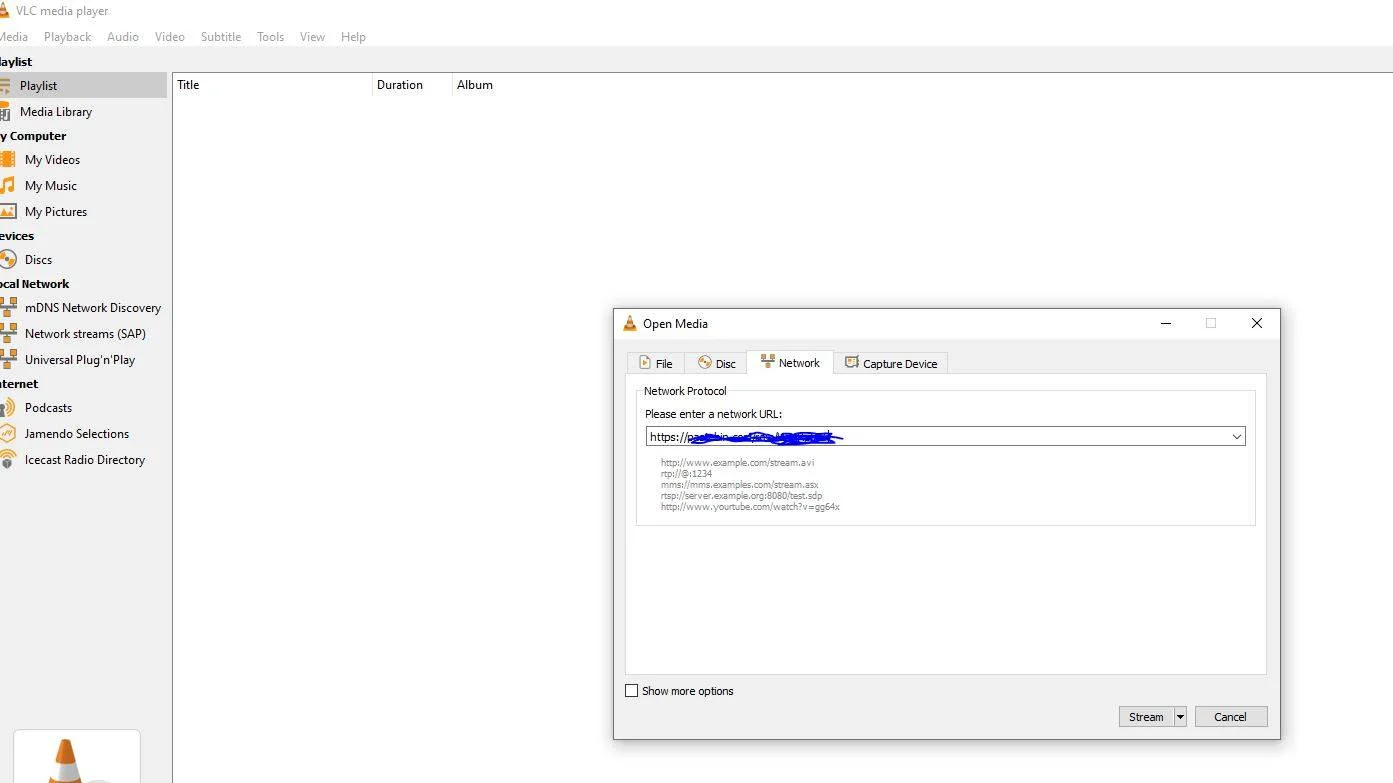Open the Subtitle menu
Image resolution: width=1393 pixels, height=783 pixels.
pos(221,37)
